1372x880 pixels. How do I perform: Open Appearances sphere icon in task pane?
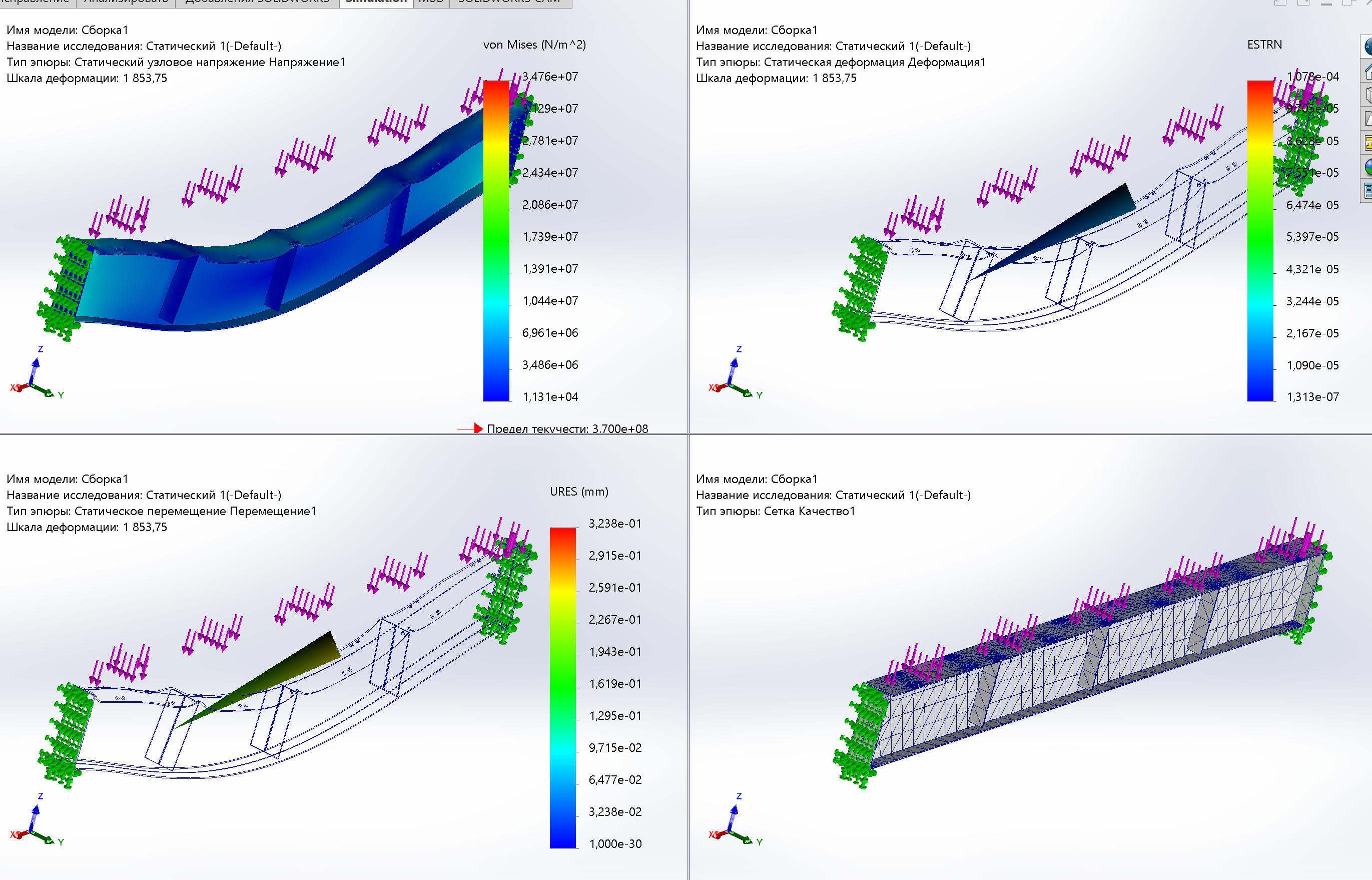tap(1368, 167)
